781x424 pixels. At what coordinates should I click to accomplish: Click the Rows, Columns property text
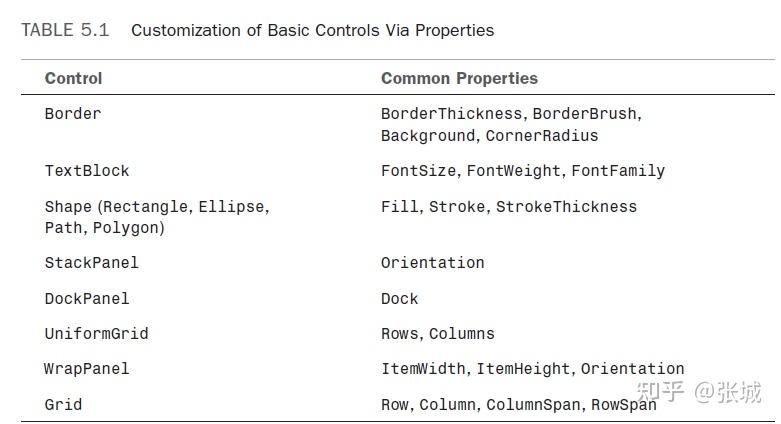point(437,334)
